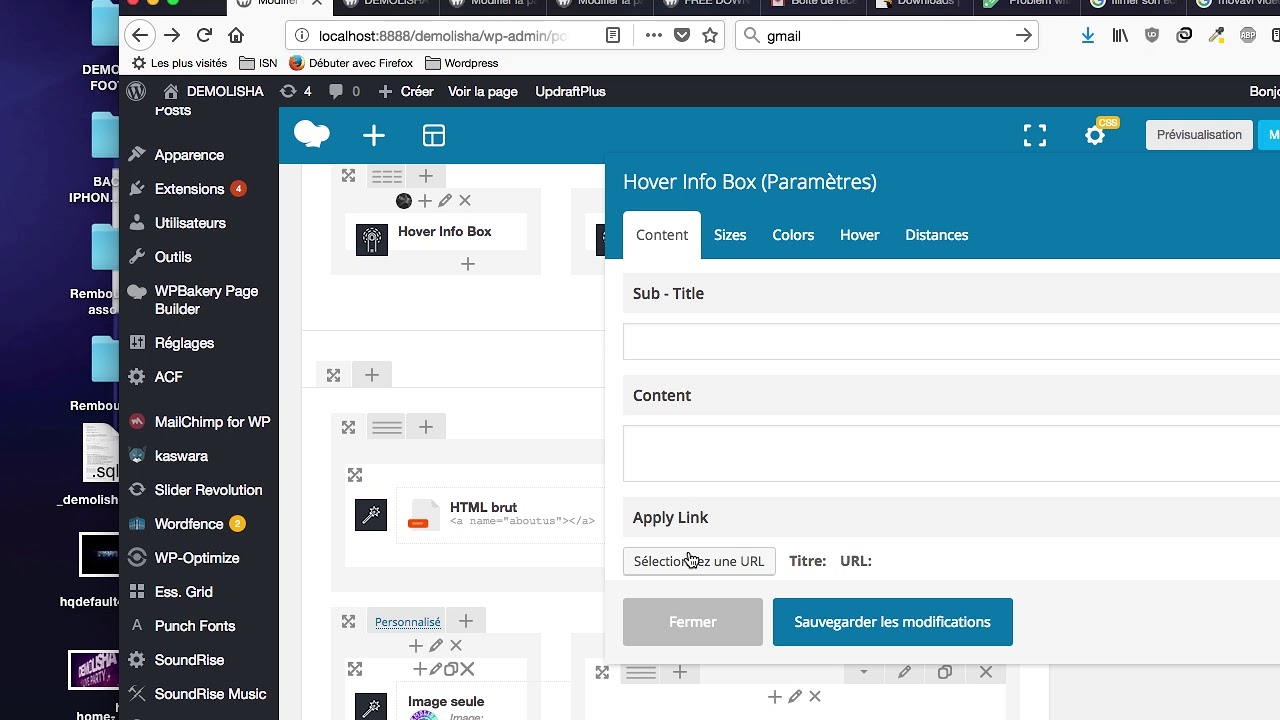
Task: Go to Firefox home page icon
Action: coord(236,35)
